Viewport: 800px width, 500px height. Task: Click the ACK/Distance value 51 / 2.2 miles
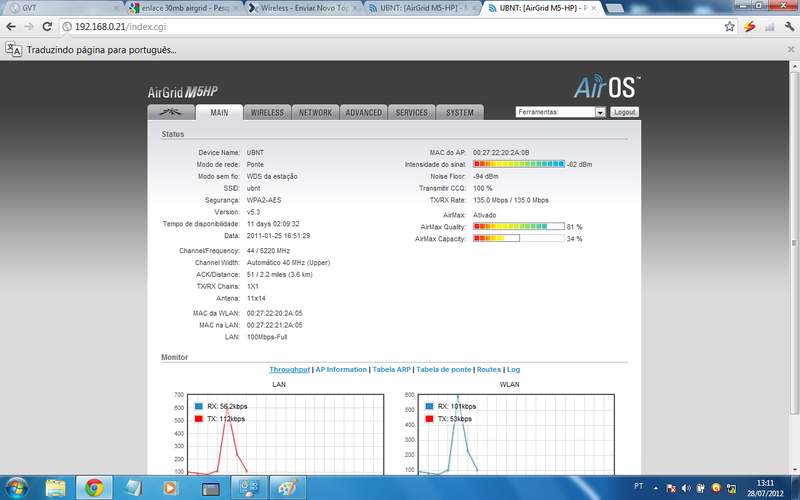click(279, 274)
